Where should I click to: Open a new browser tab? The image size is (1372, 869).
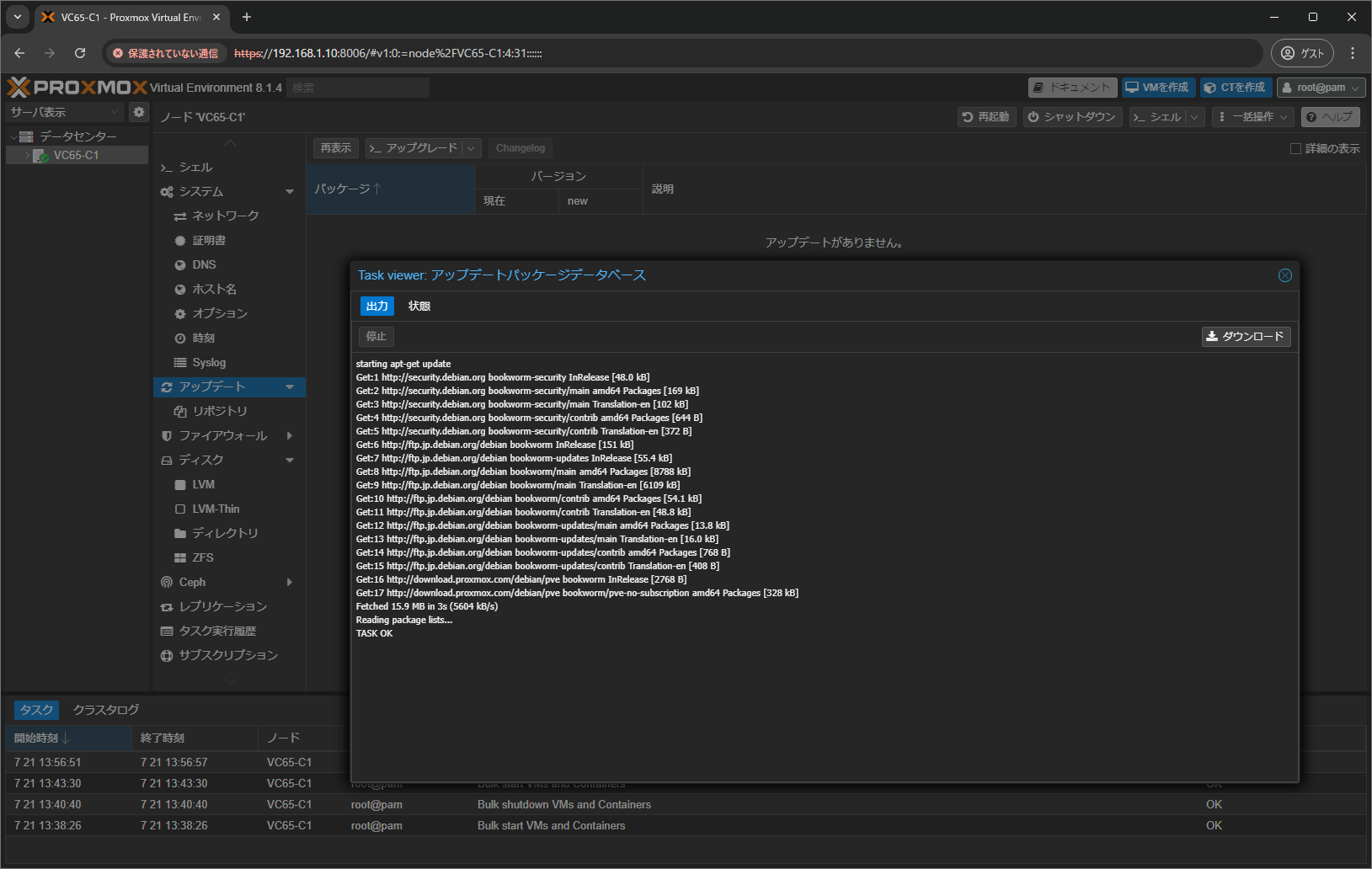coord(247,17)
